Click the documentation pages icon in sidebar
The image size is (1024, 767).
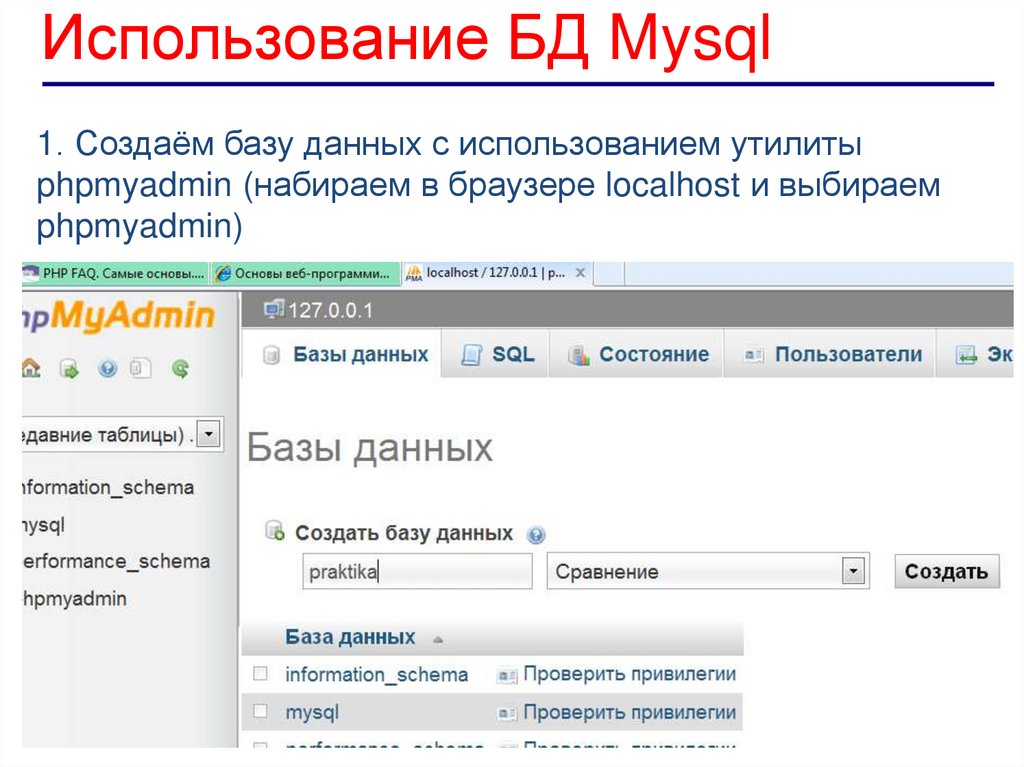click(x=140, y=369)
